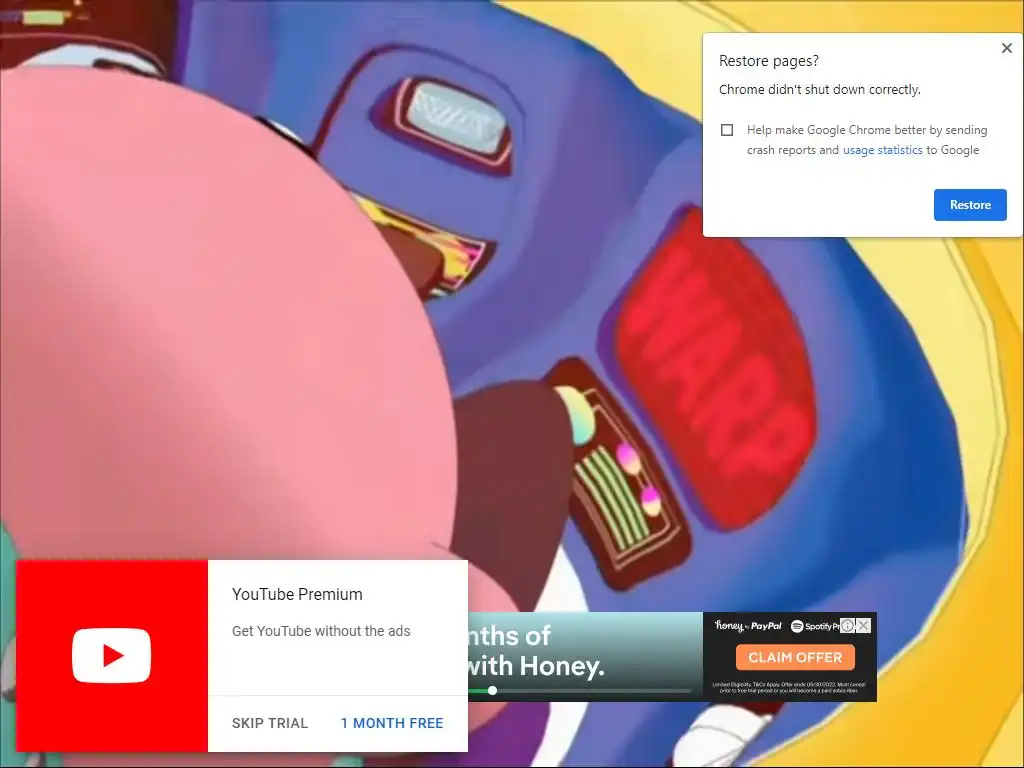Click "Restore pages?" dialog heading
The image size is (1024, 768).
(769, 61)
